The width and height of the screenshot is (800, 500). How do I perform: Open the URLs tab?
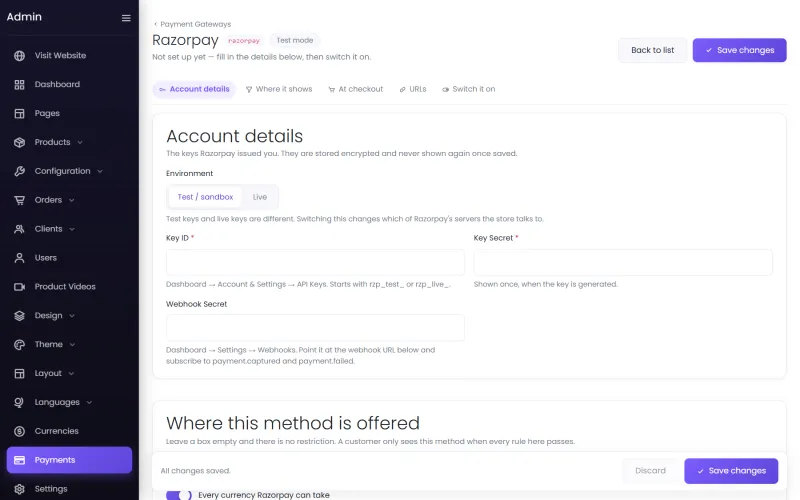[x=413, y=89]
